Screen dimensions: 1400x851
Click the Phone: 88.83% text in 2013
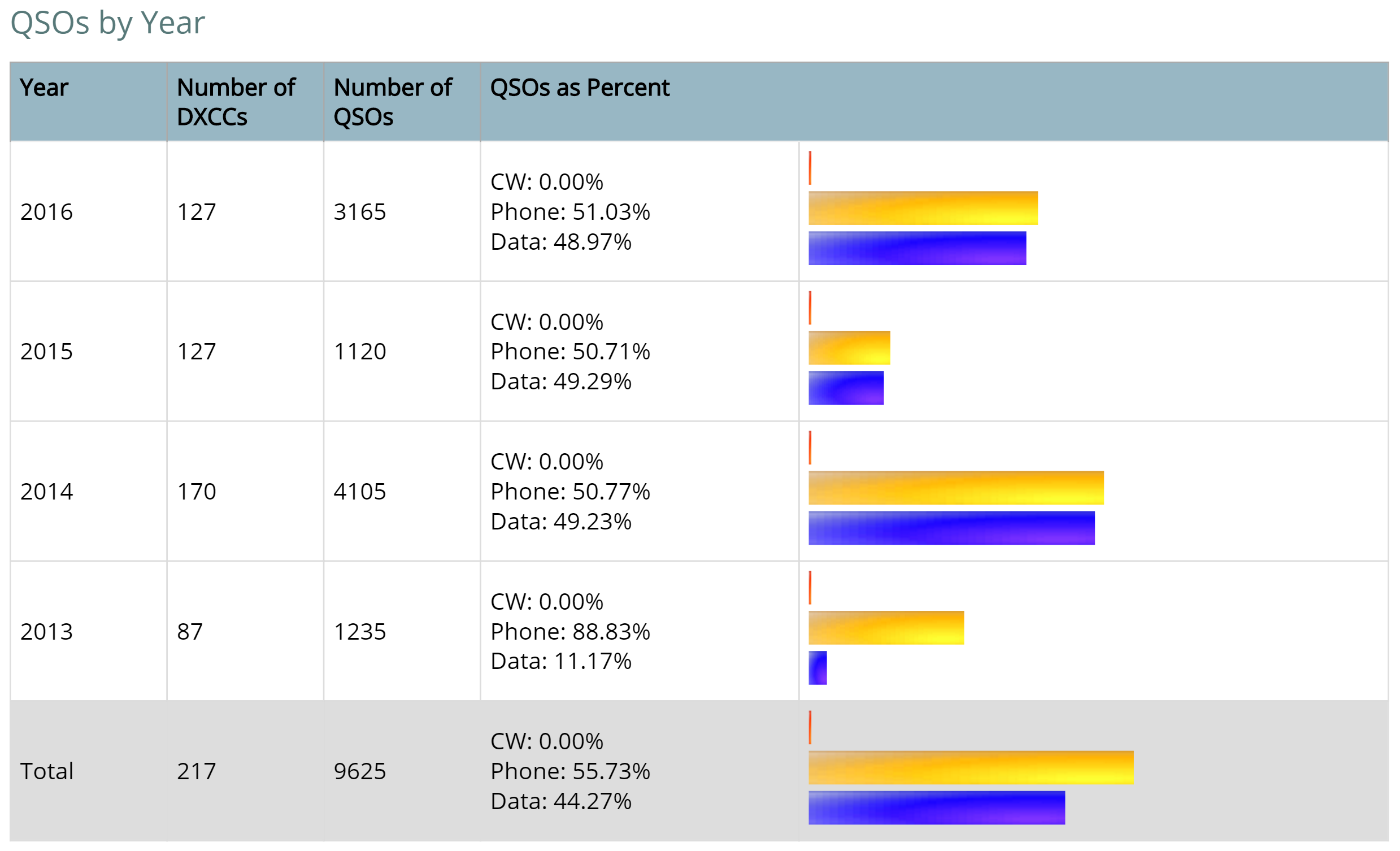(x=570, y=632)
